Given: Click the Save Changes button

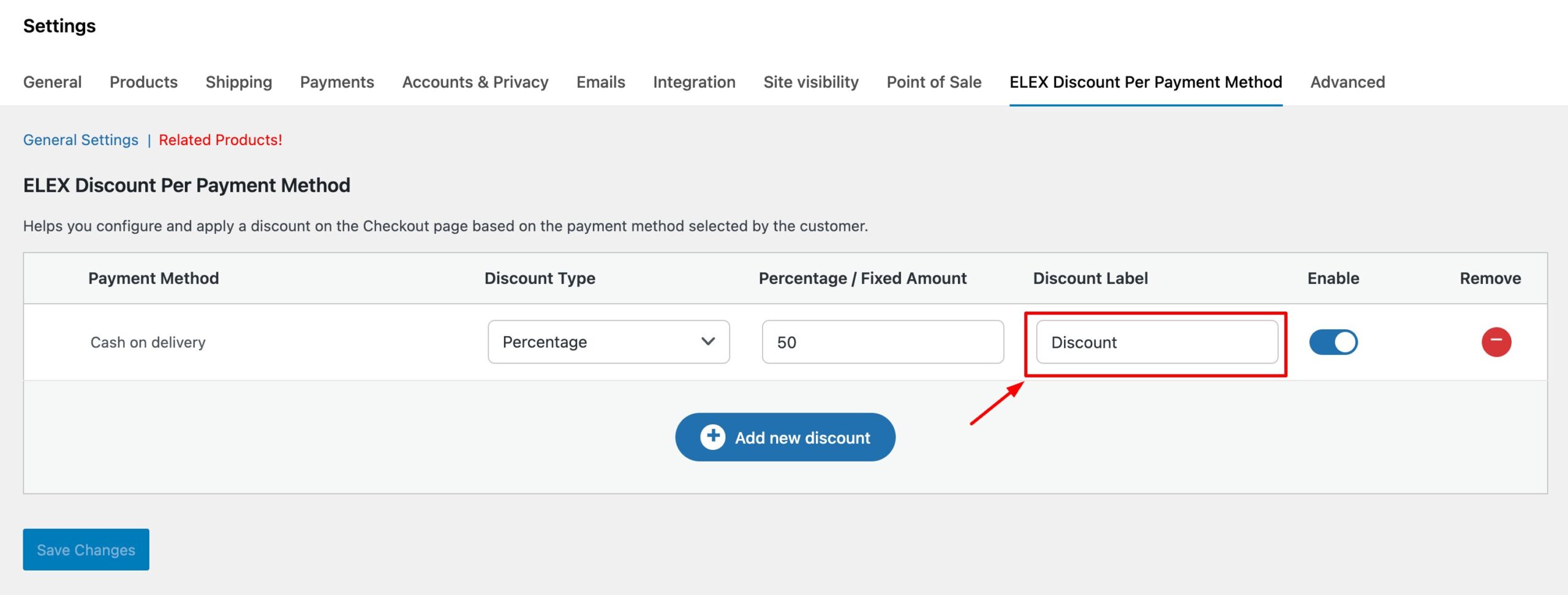Looking at the screenshot, I should click(86, 550).
